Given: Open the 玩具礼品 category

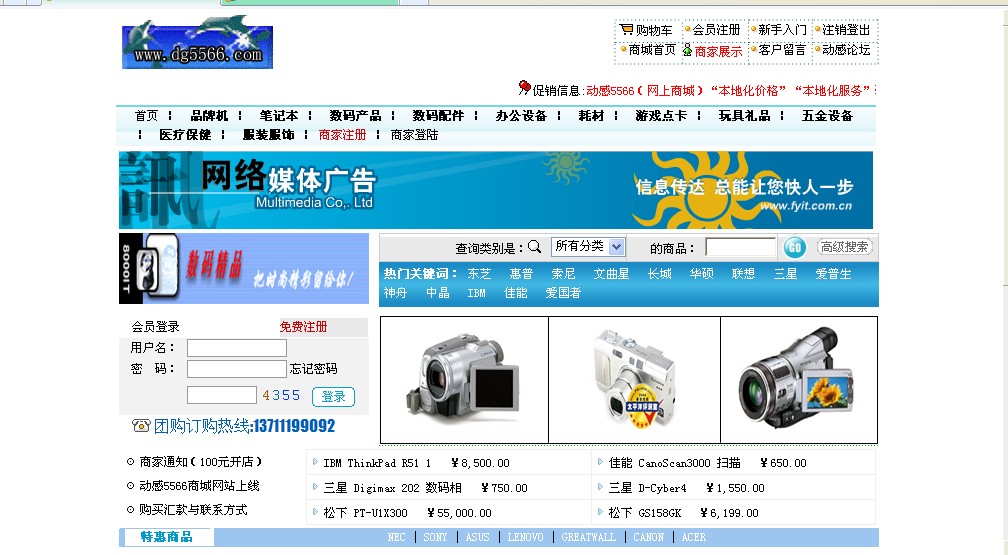Looking at the screenshot, I should pos(744,116).
